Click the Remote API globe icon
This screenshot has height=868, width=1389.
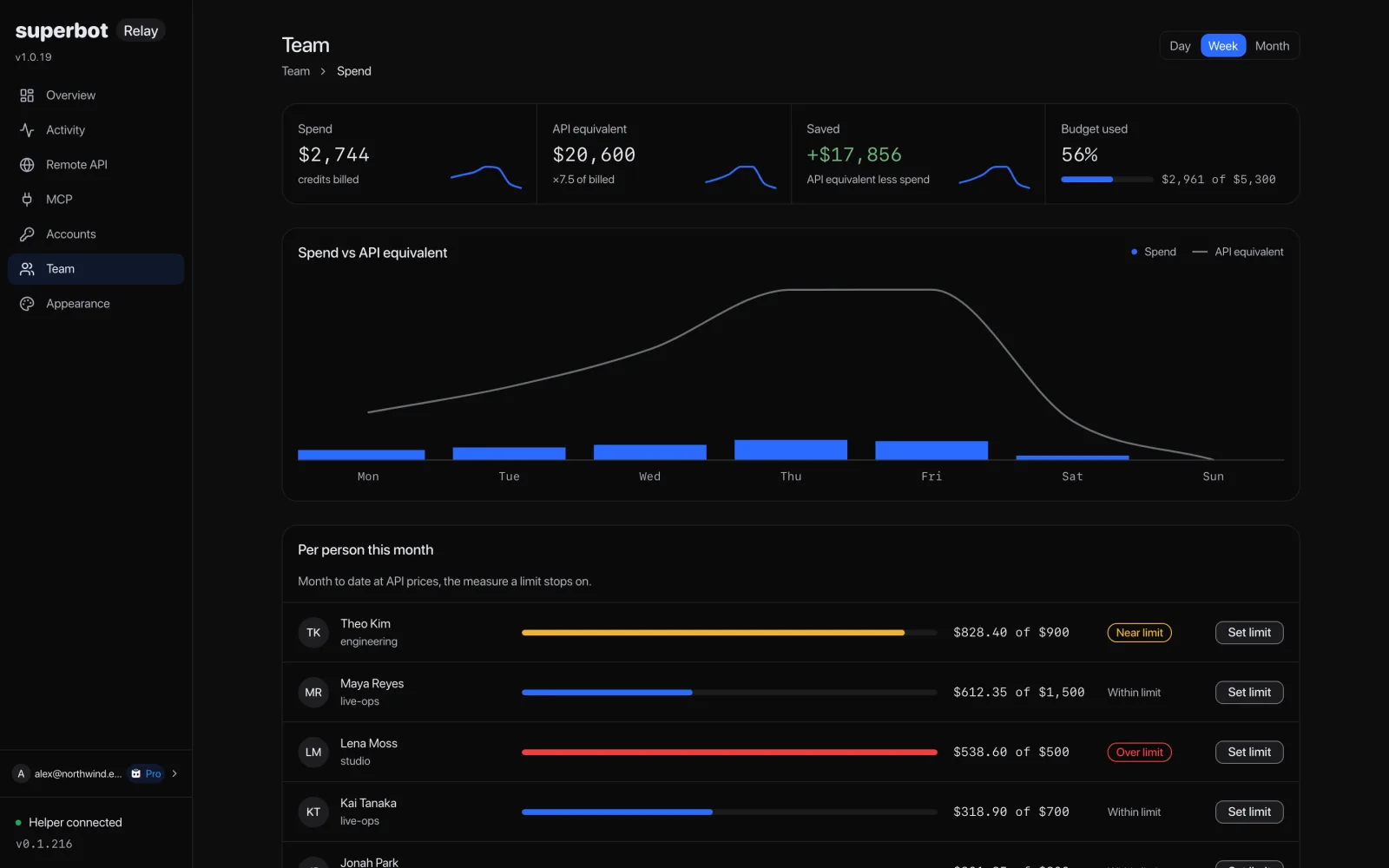pyautogui.click(x=27, y=165)
